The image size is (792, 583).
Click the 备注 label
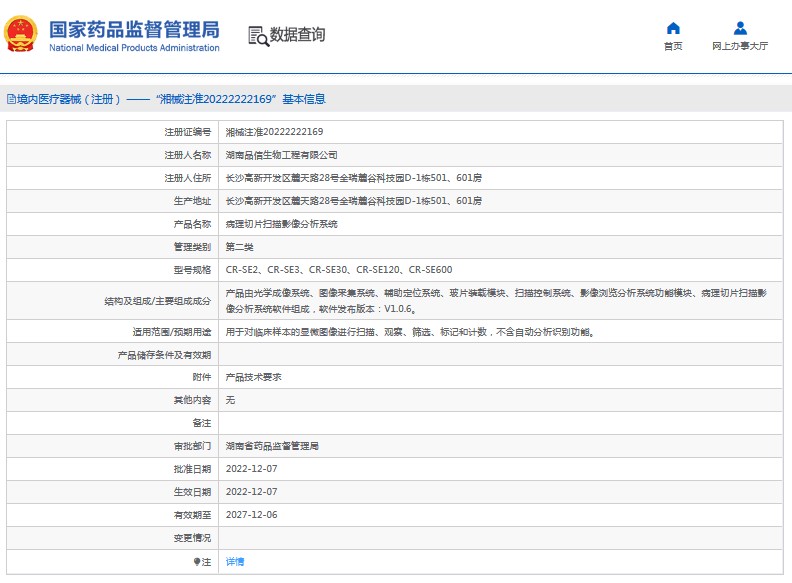202,423
